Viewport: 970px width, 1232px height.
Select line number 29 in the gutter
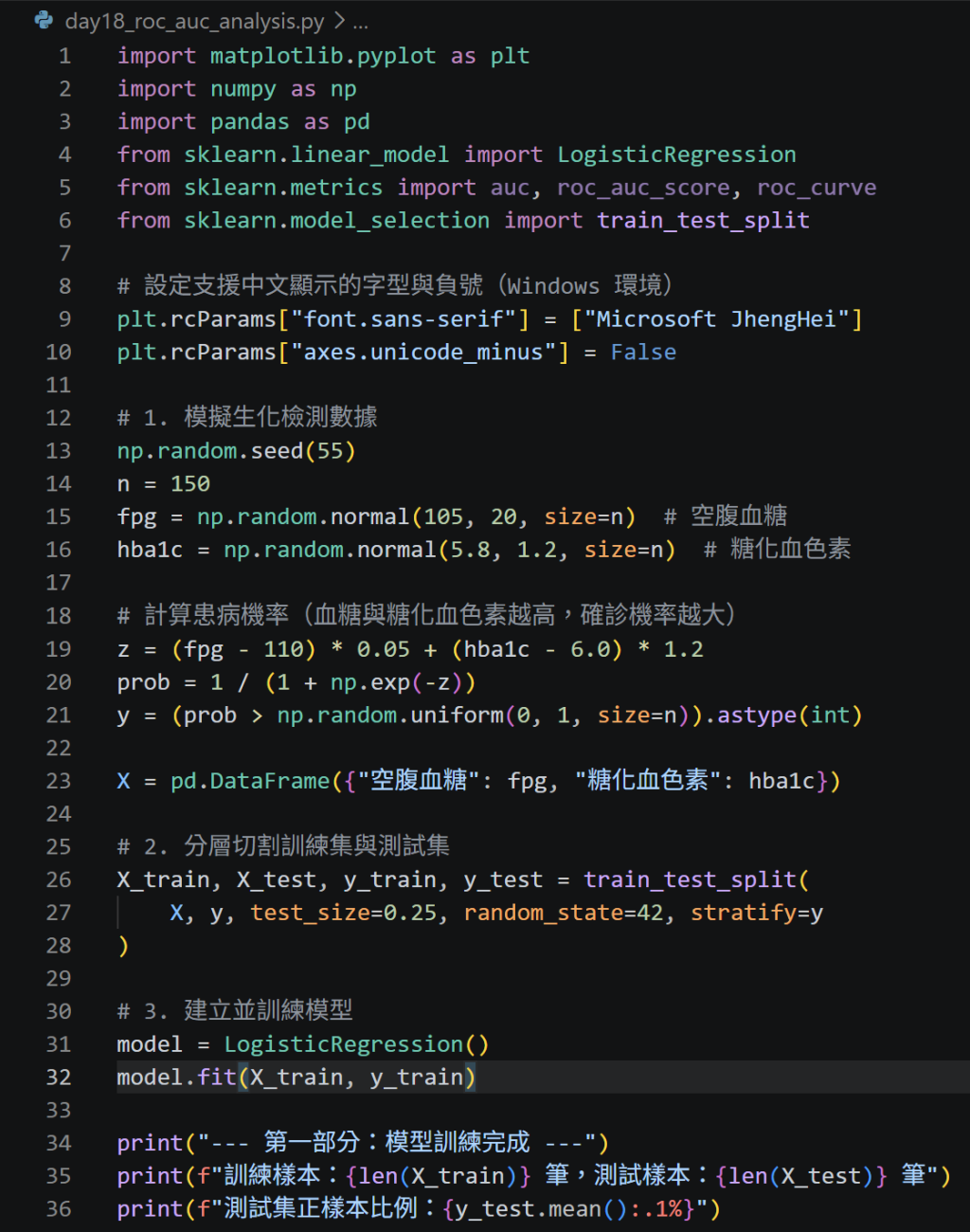(59, 978)
